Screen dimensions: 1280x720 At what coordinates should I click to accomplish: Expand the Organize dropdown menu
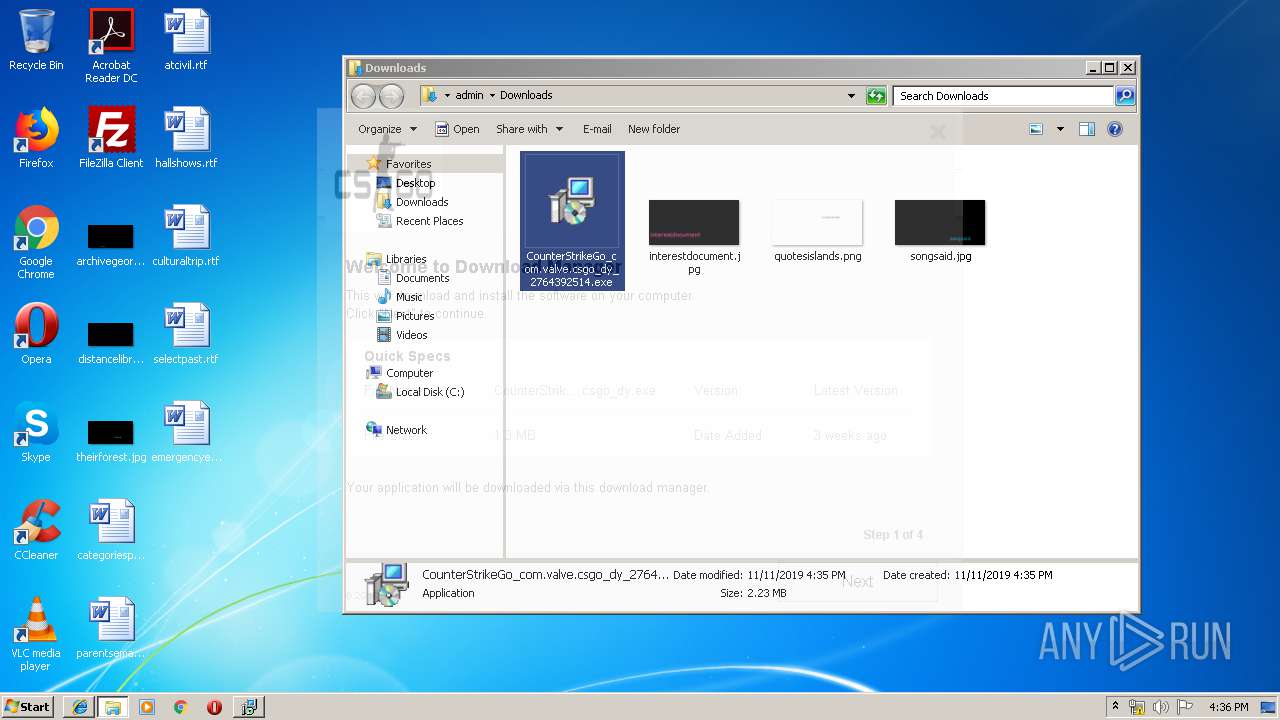tap(387, 129)
